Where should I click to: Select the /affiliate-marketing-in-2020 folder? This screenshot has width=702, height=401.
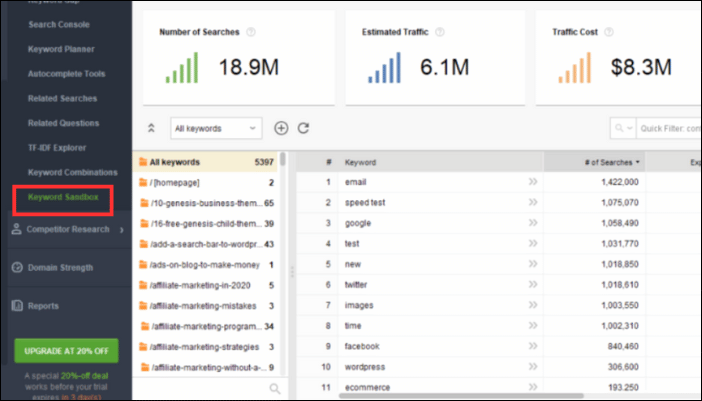pyautogui.click(x=206, y=286)
